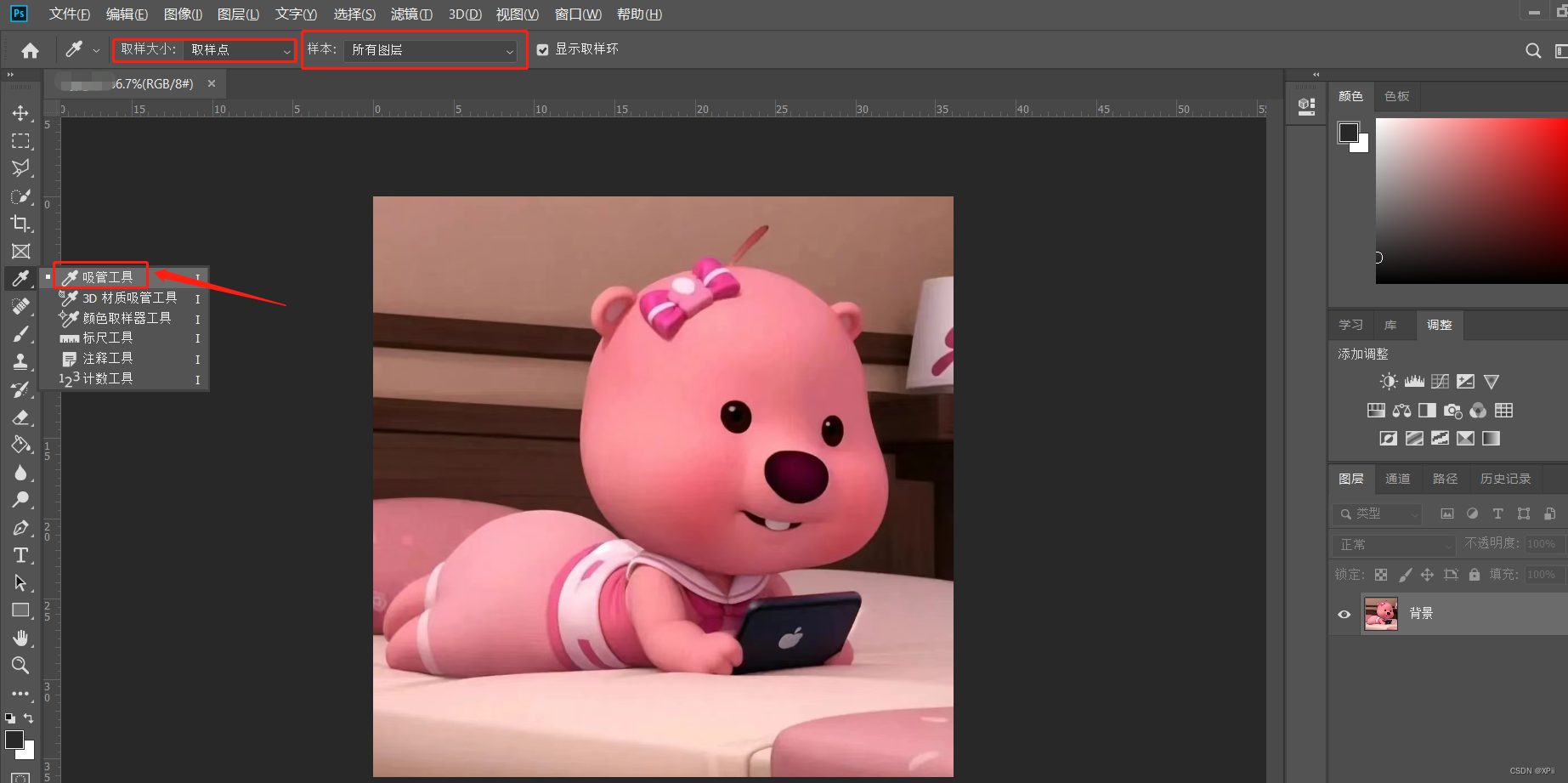This screenshot has height=783, width=1568.
Task: Toggle adjustment layer filter in Layers panel
Action: [1472, 513]
